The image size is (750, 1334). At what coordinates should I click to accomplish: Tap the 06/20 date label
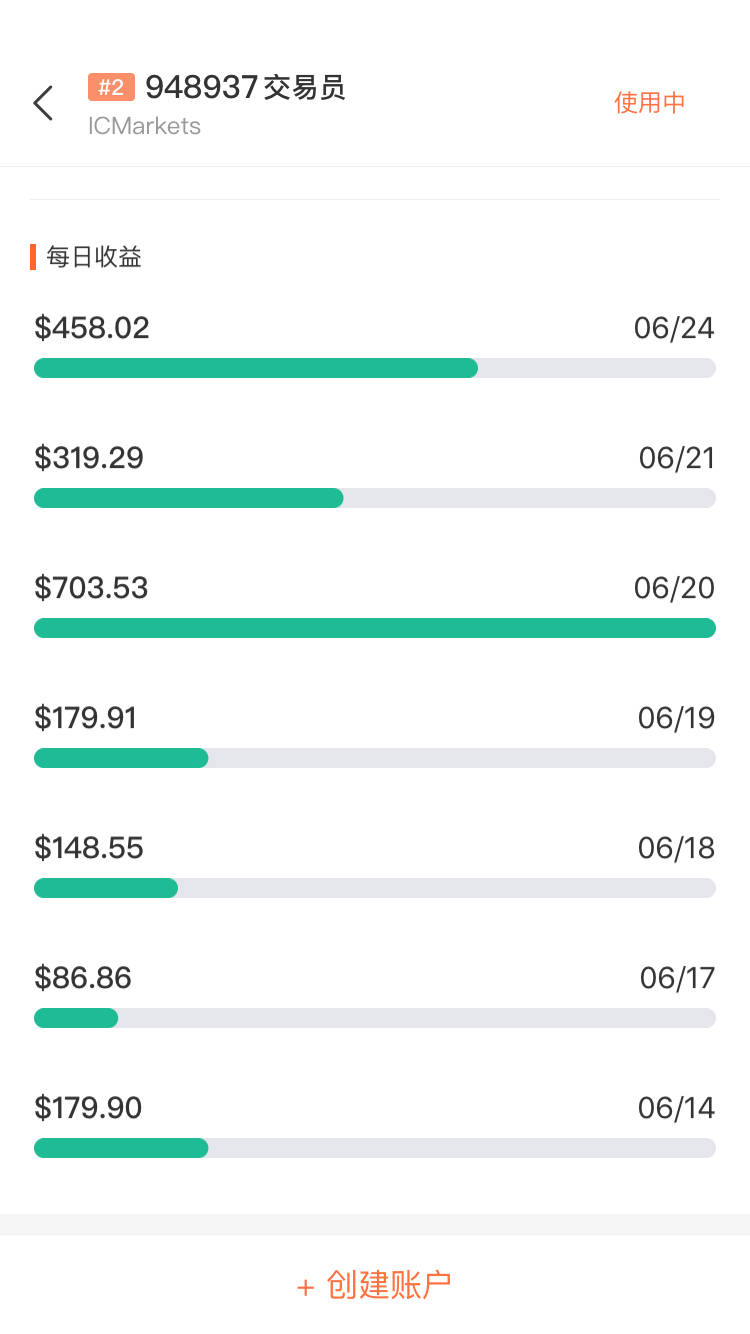pos(674,588)
